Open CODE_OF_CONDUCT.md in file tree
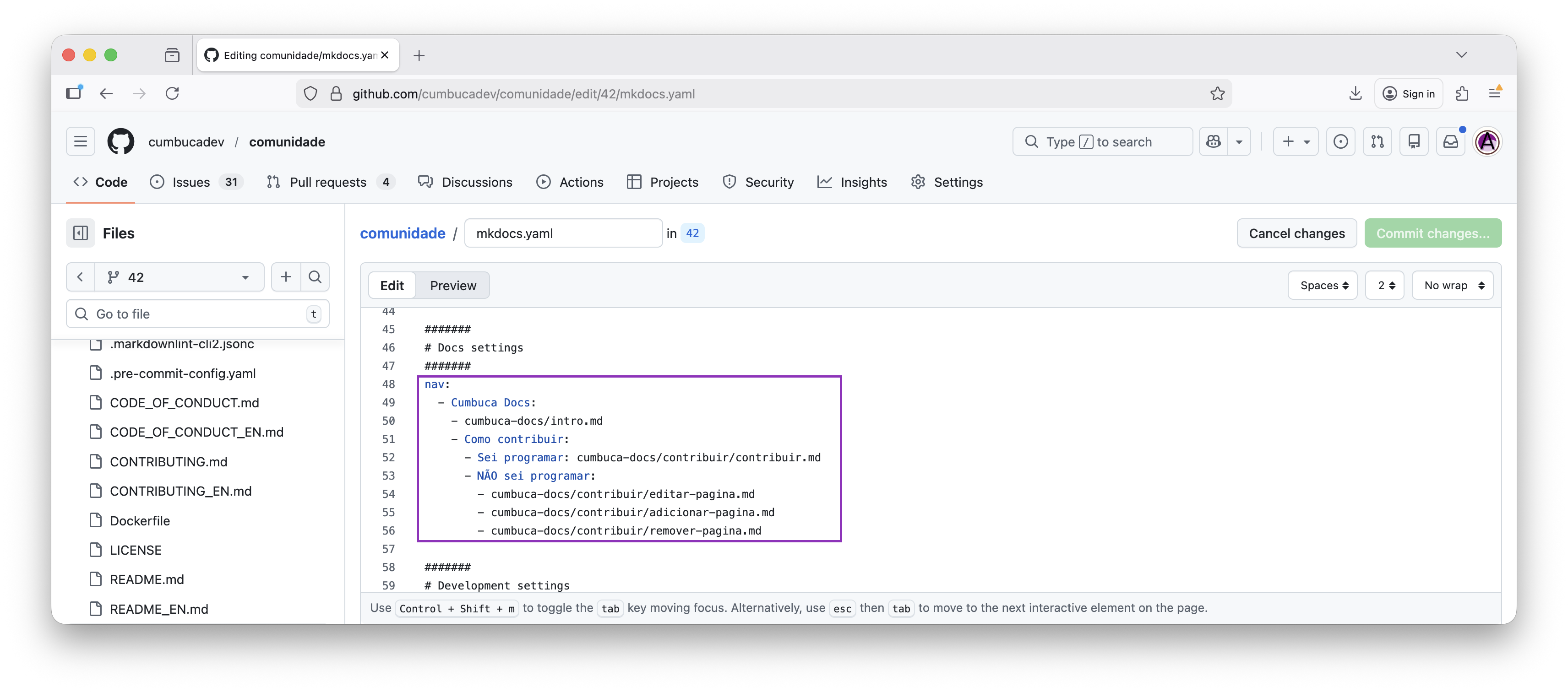The image size is (1568, 692). [184, 403]
